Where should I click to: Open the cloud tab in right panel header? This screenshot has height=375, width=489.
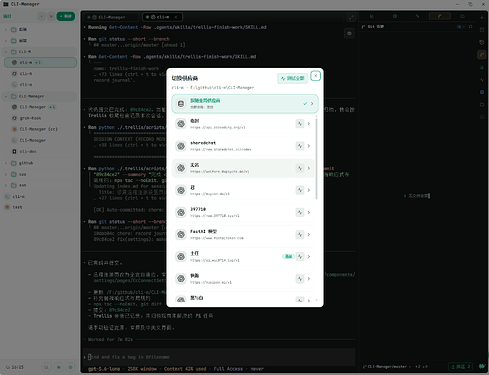click(462, 16)
